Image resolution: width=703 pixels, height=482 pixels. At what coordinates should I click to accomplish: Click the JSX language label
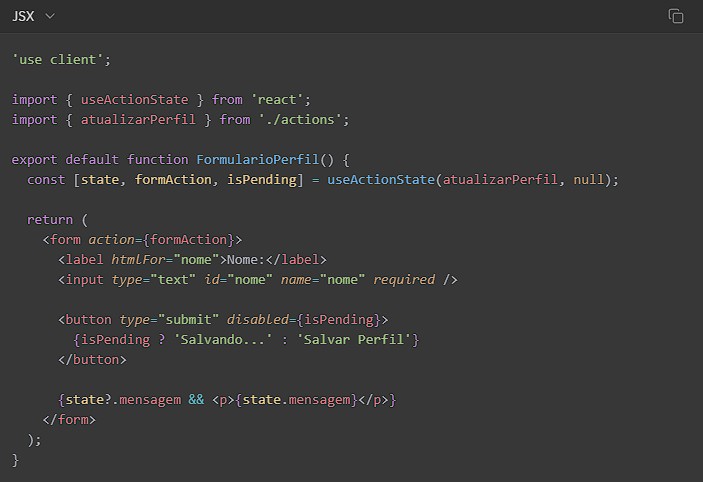[x=24, y=16]
